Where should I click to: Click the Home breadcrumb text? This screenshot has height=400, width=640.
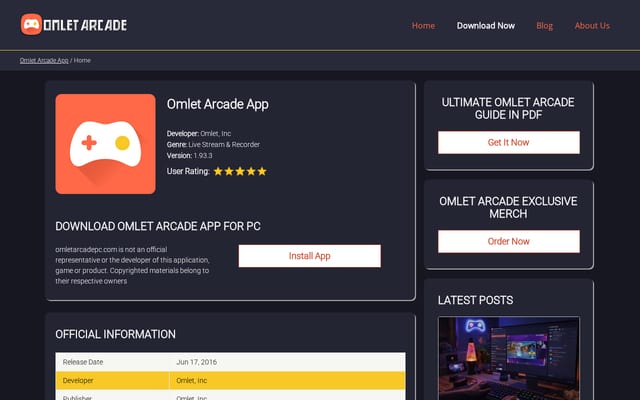[82, 60]
